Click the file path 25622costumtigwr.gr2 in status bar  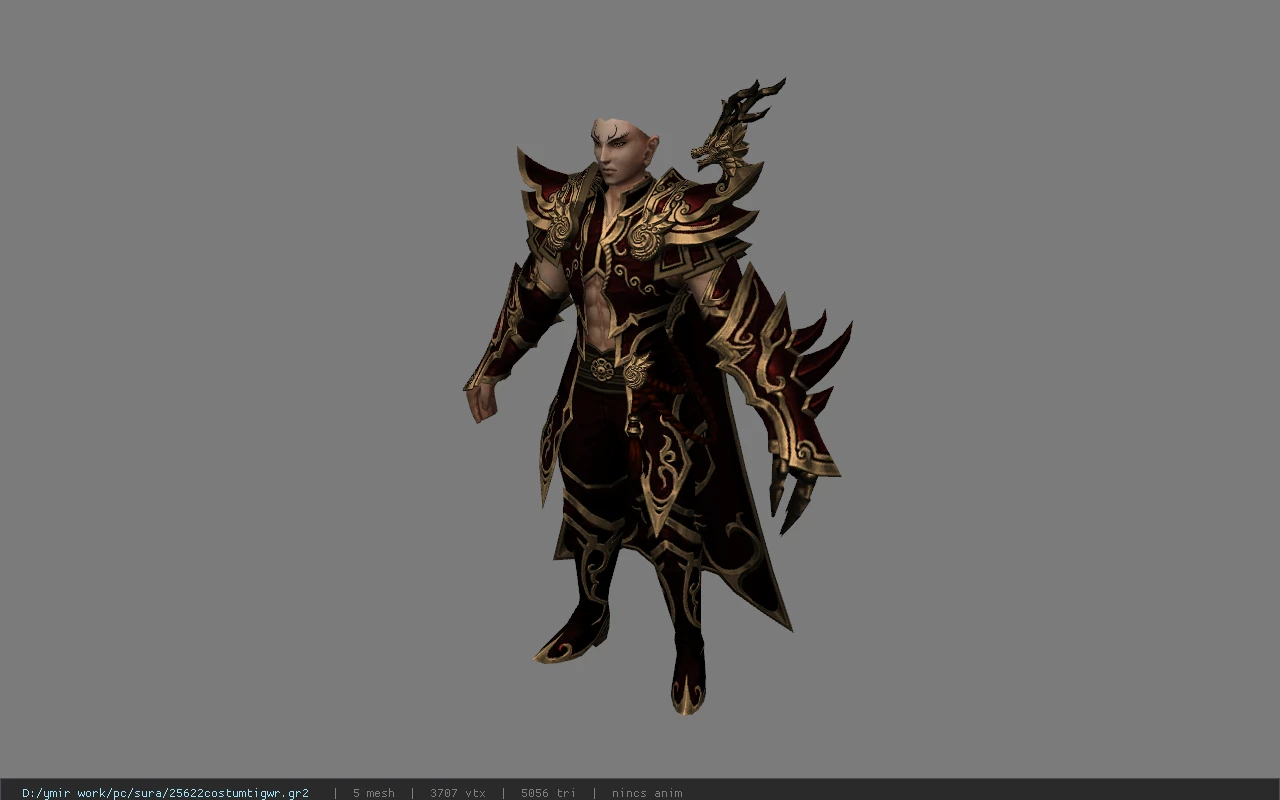pyautogui.click(x=165, y=793)
